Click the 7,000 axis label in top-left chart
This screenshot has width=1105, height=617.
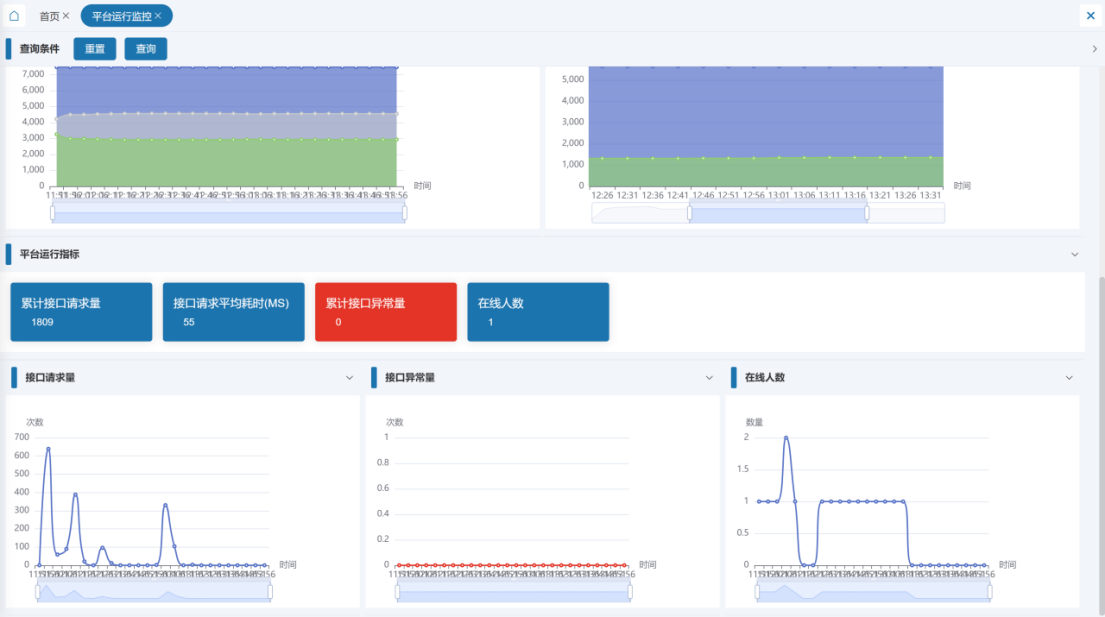coord(33,73)
